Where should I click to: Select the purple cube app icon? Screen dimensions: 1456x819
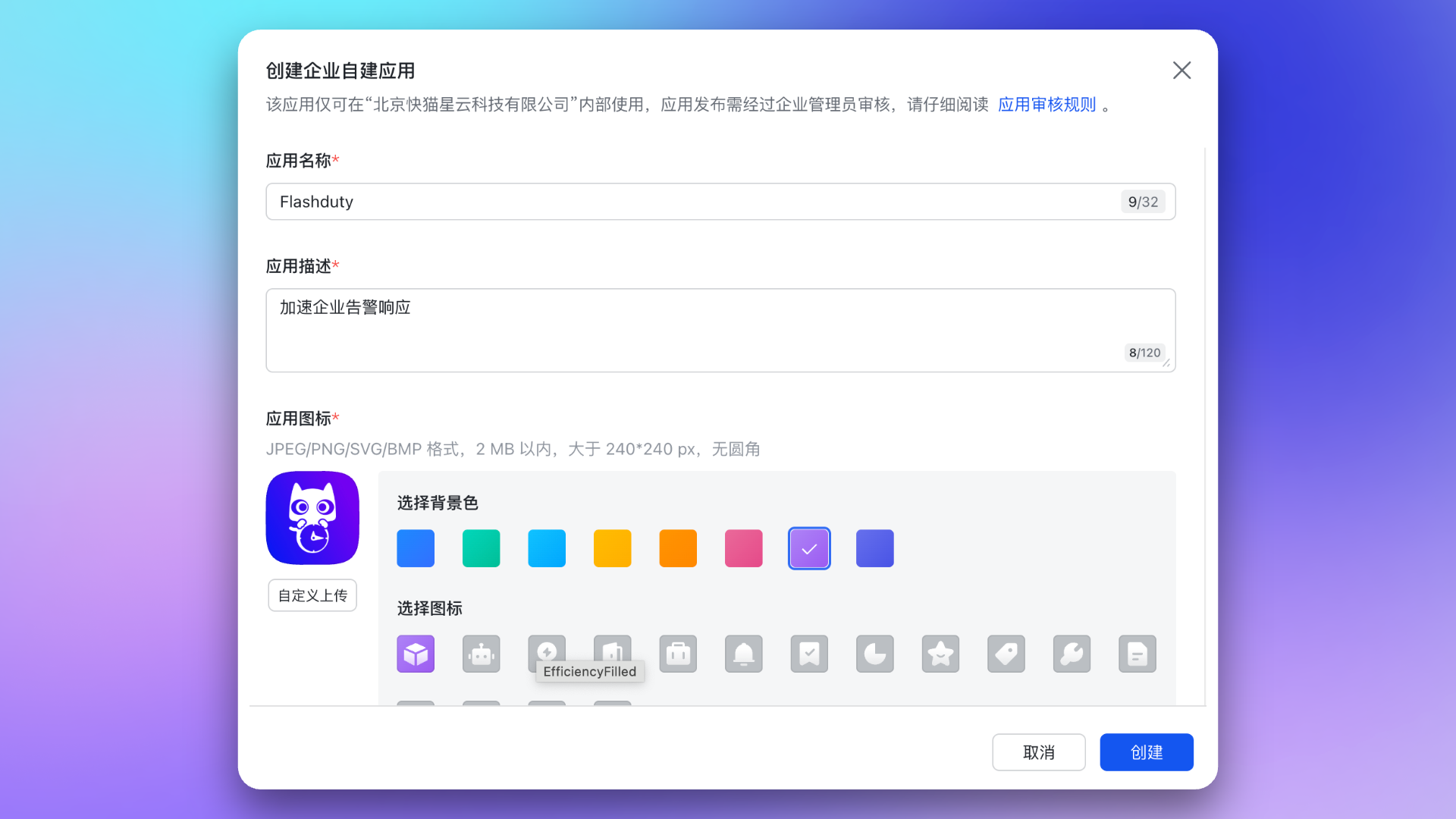[x=416, y=654]
